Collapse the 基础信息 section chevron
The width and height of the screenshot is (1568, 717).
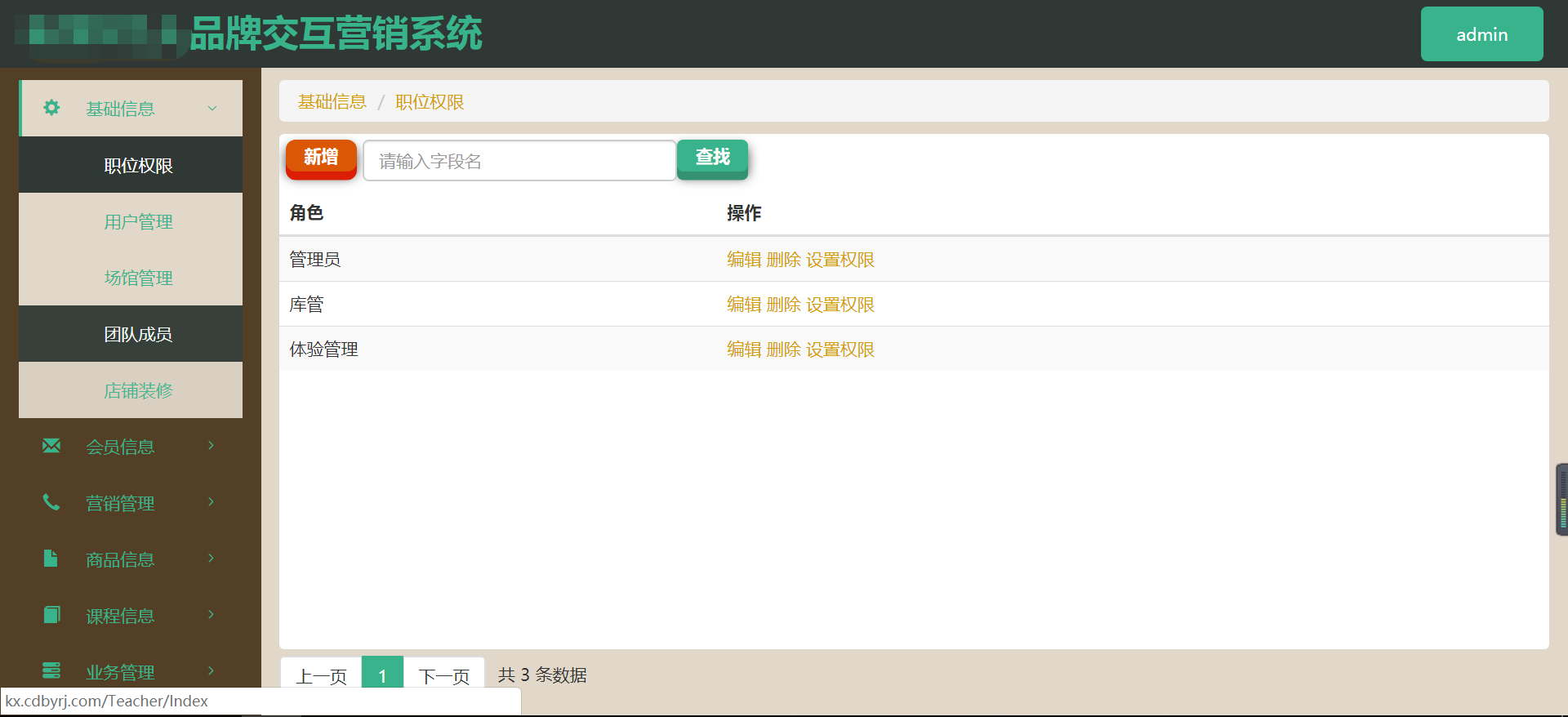coord(212,109)
